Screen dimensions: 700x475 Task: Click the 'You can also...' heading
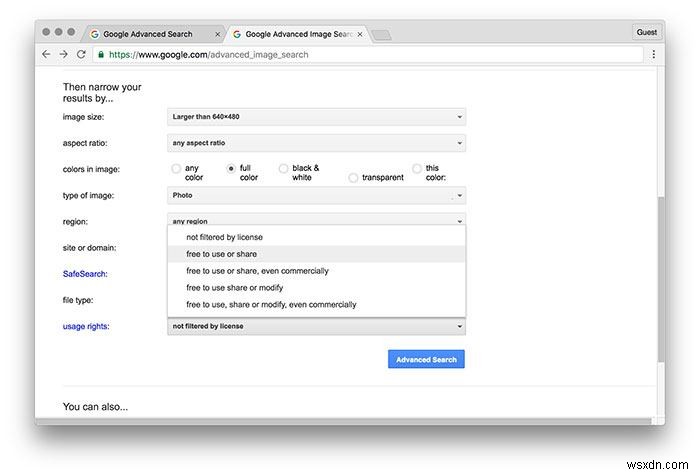click(95, 407)
